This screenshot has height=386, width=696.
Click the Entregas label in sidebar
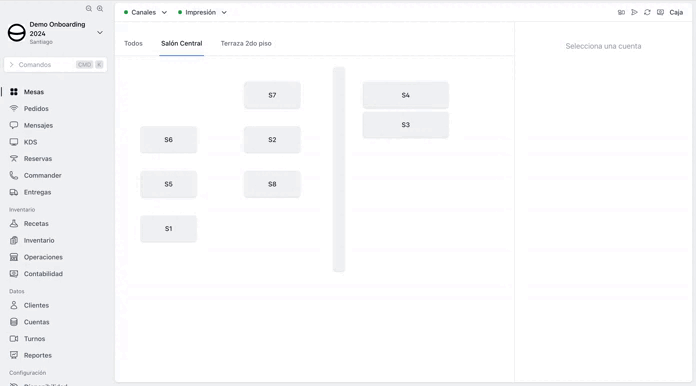tap(37, 193)
